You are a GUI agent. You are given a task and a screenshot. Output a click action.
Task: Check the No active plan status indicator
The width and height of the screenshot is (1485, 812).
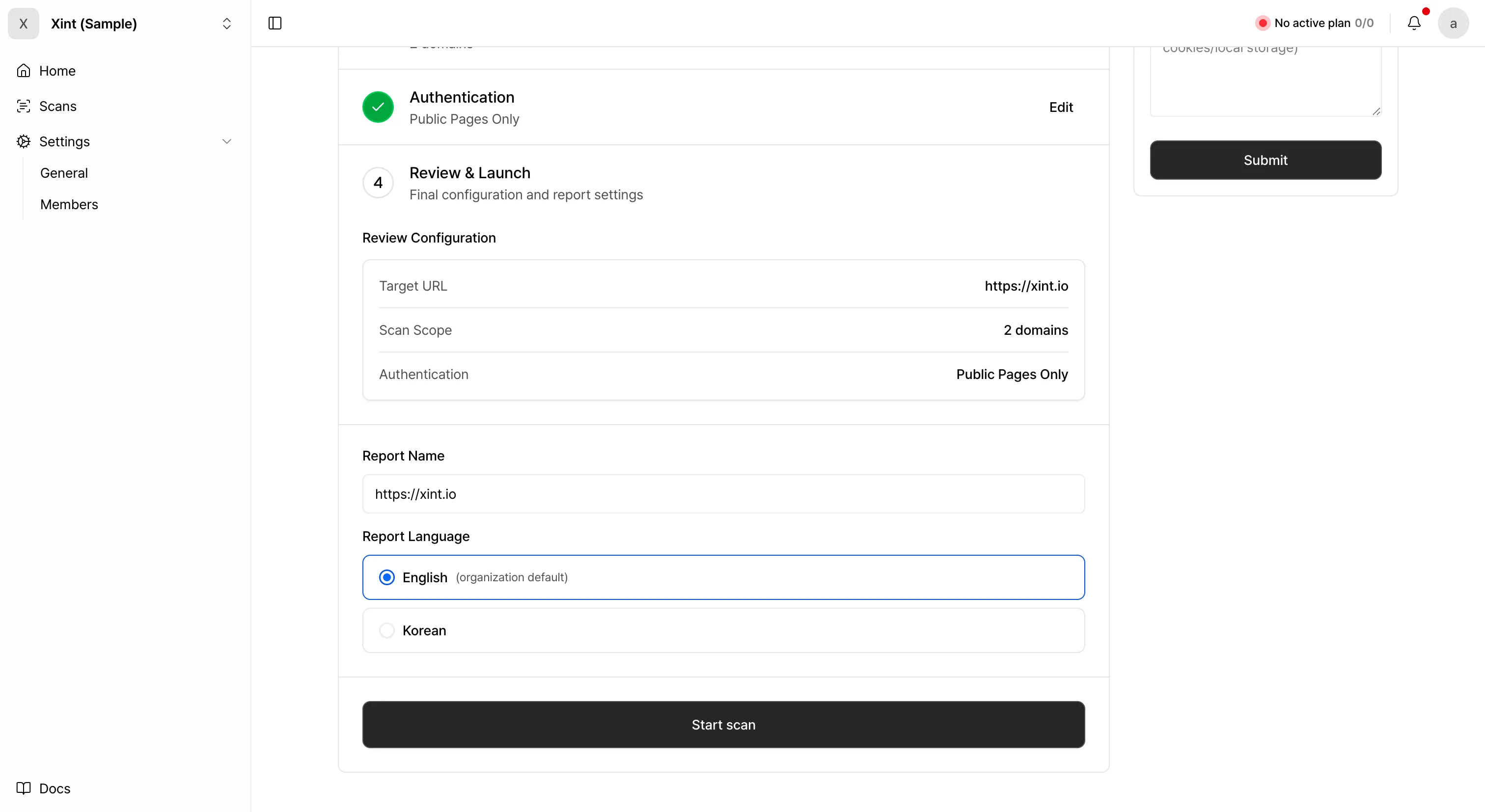(x=1315, y=23)
